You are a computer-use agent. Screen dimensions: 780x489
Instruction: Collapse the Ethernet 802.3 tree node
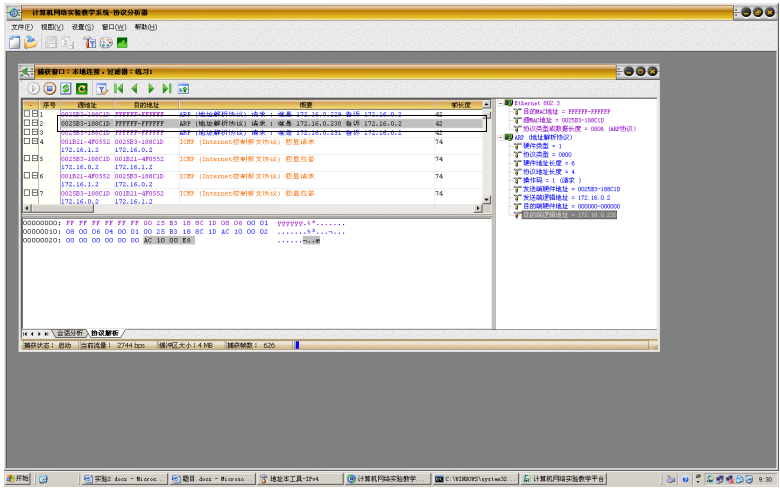pos(501,103)
